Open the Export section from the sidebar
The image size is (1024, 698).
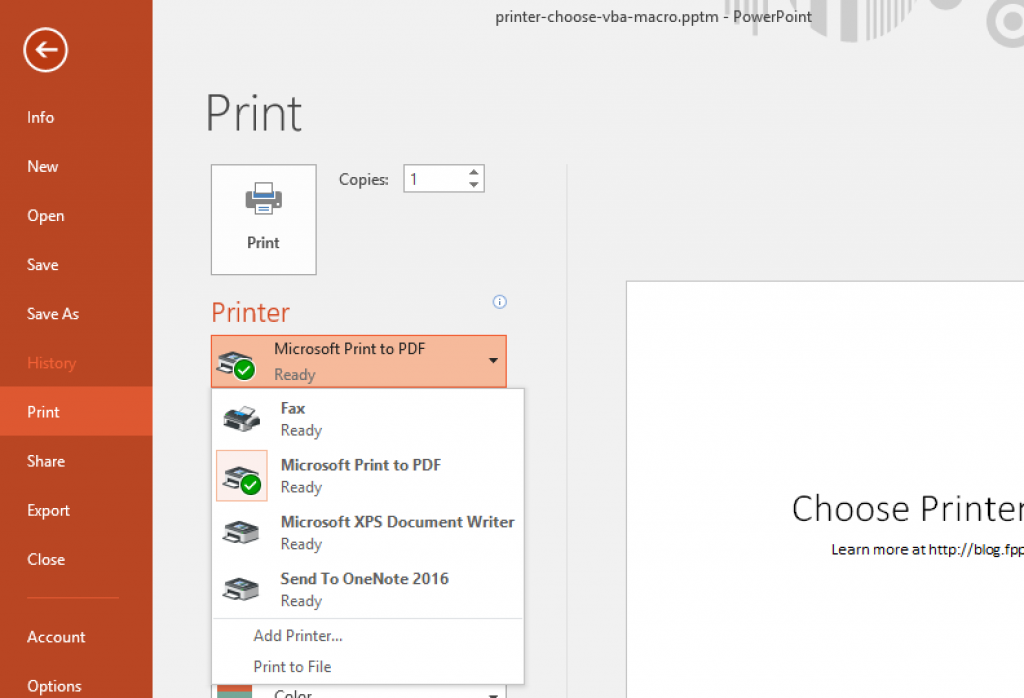pos(48,510)
